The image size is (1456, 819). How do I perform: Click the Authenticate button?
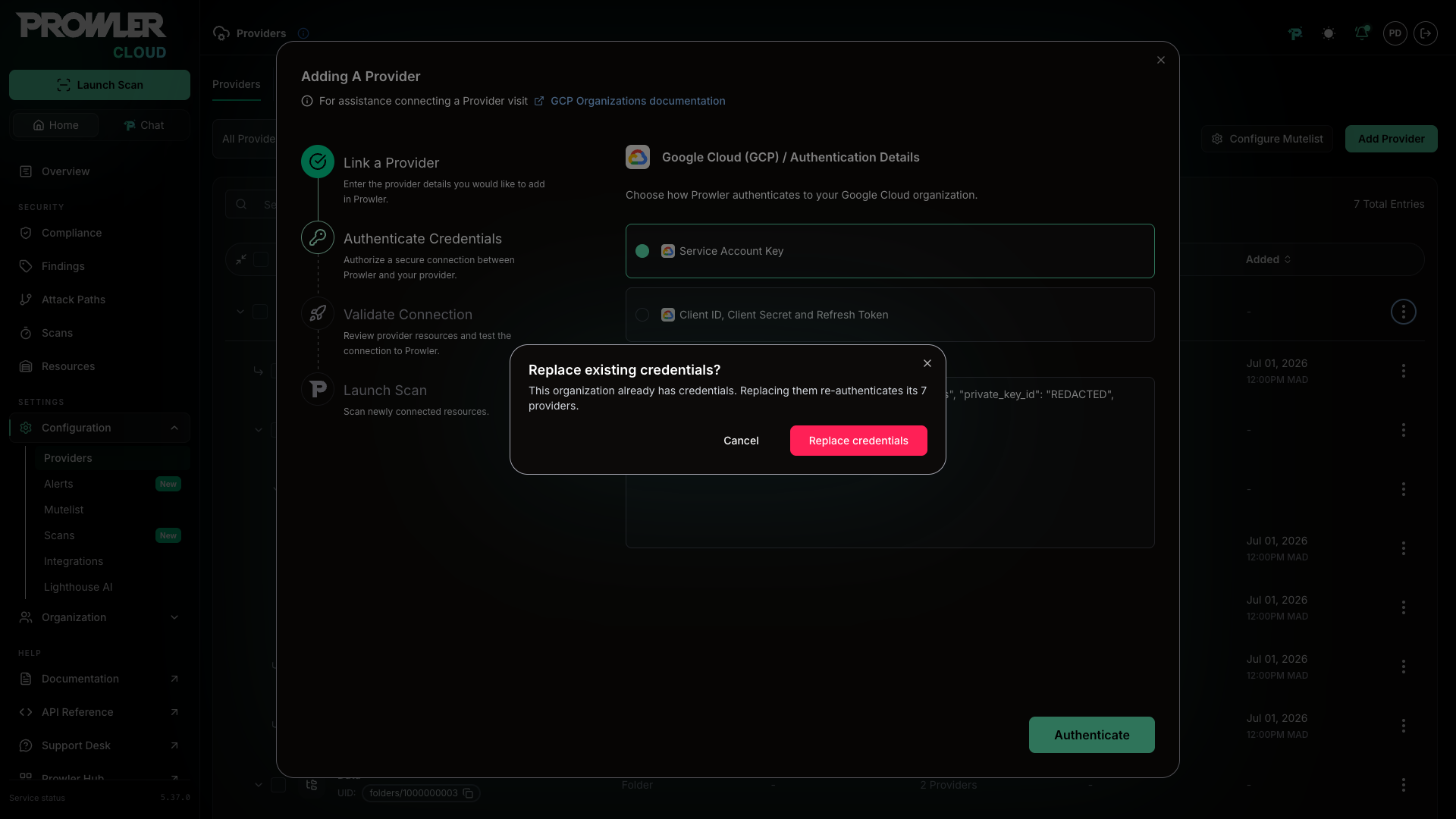(1092, 735)
